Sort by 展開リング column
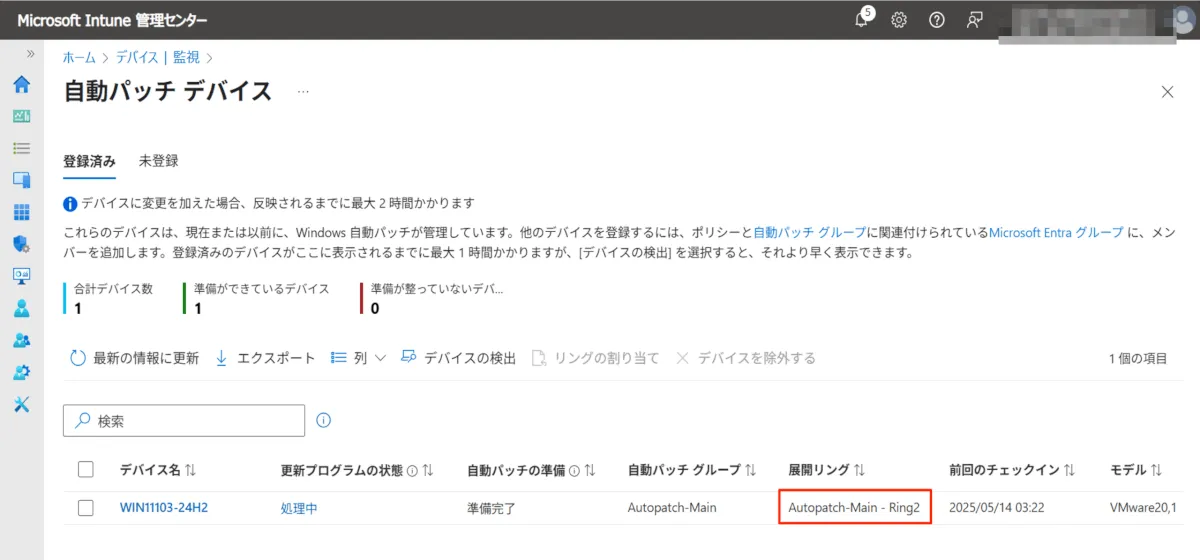The image size is (1200, 560). pos(827,469)
